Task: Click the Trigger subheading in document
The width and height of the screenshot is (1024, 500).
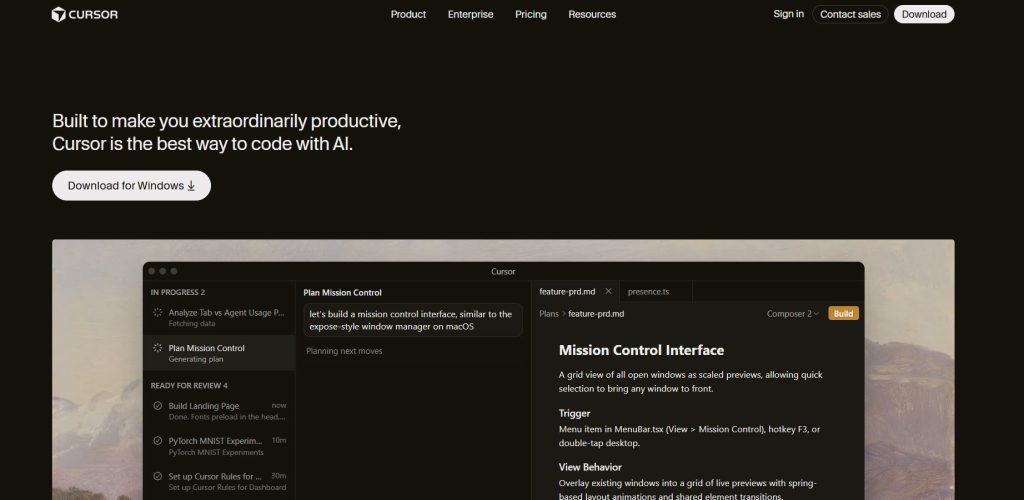Action: tap(574, 413)
